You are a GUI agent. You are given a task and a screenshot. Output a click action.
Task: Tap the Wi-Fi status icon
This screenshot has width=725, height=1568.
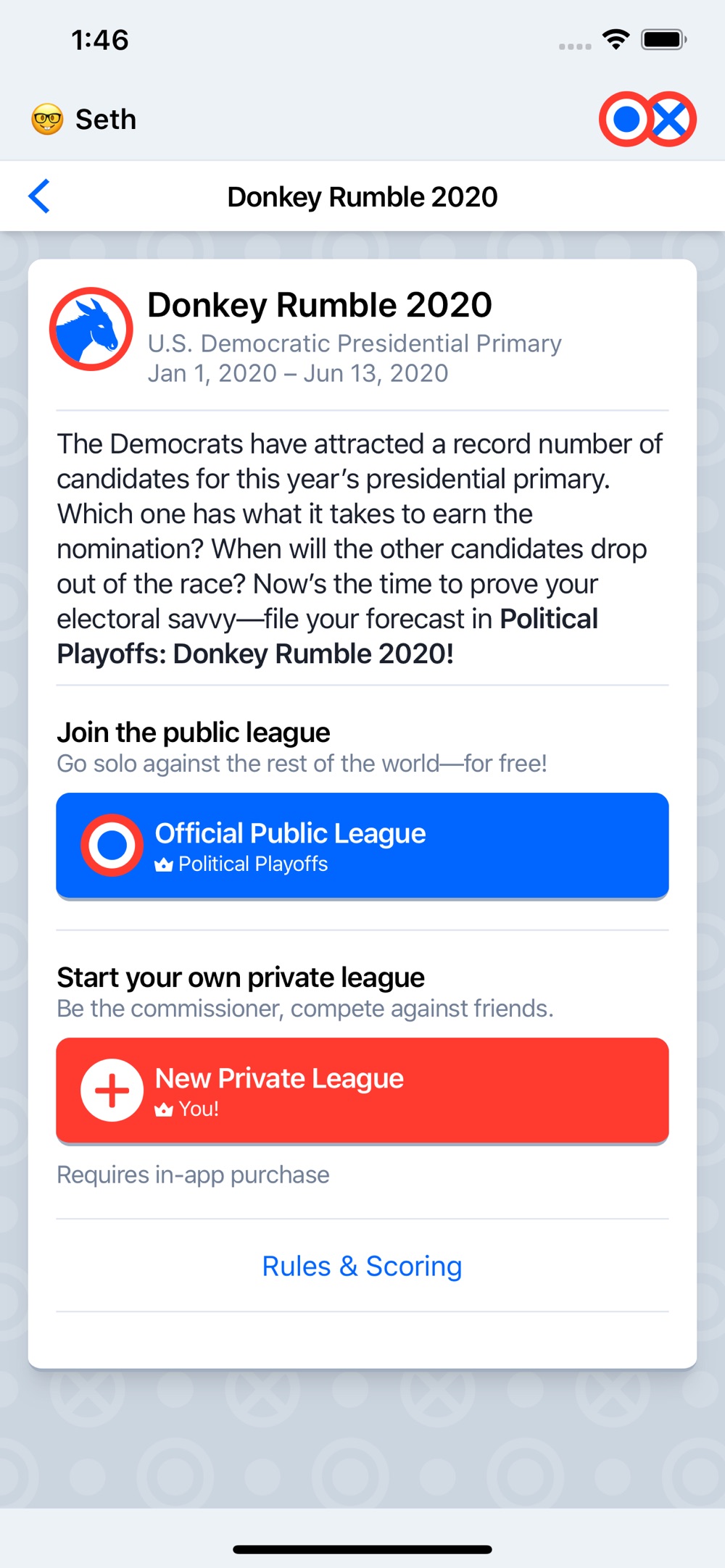click(616, 40)
